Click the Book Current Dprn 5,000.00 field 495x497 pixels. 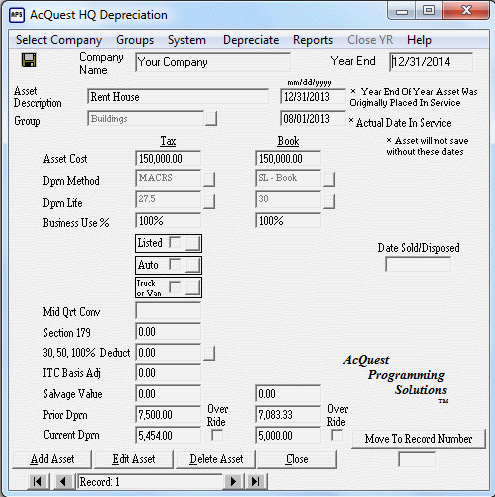pyautogui.click(x=288, y=435)
